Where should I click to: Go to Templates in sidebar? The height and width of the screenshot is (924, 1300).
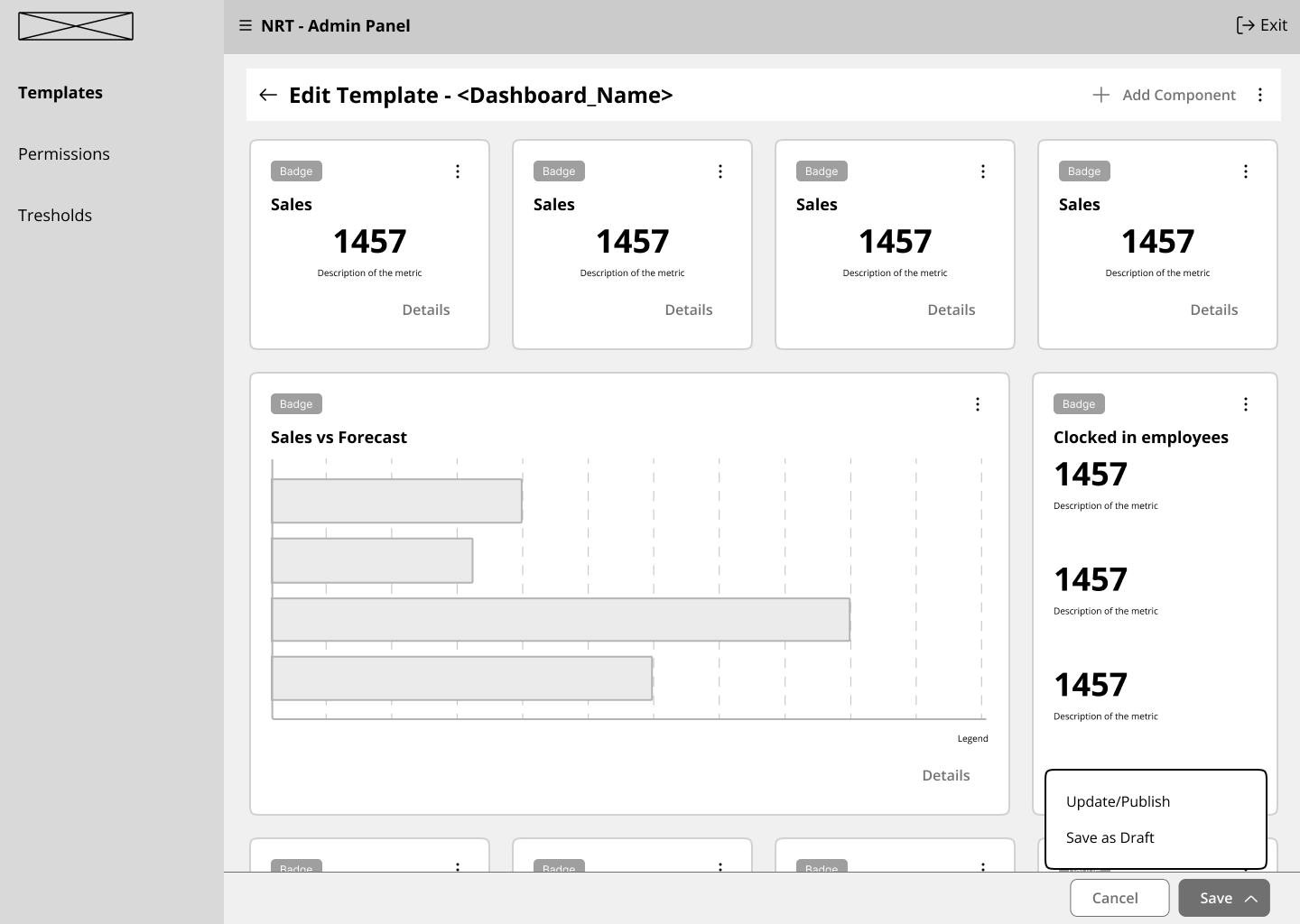(x=60, y=93)
